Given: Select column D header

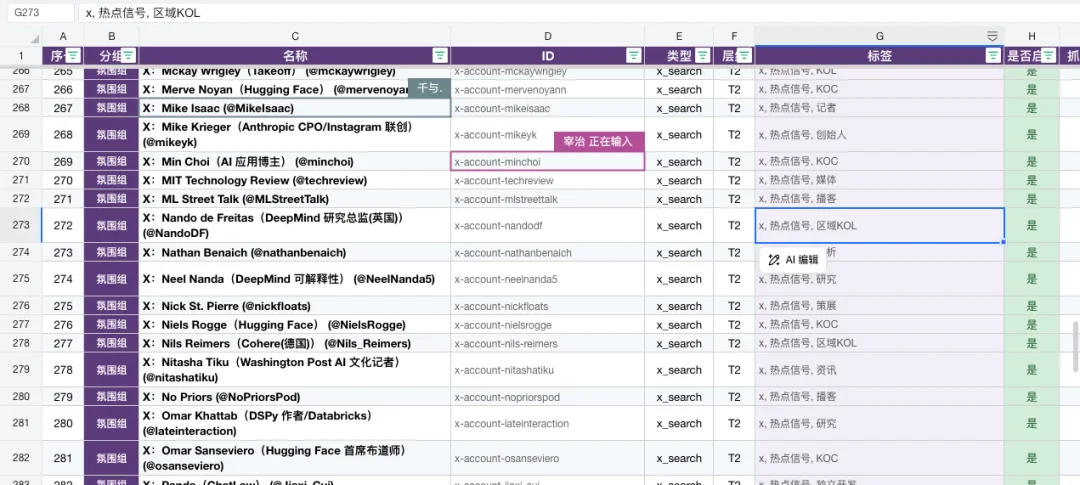Looking at the screenshot, I should pyautogui.click(x=548, y=37).
